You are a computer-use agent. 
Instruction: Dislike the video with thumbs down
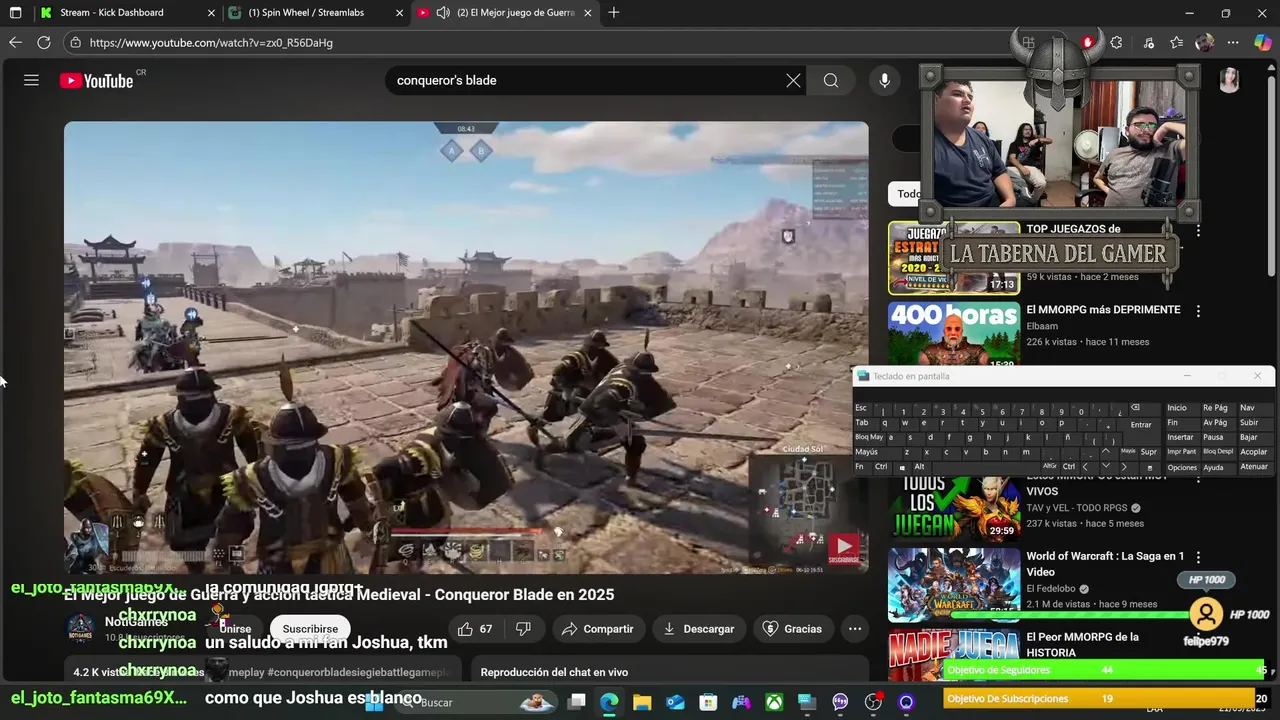(523, 629)
